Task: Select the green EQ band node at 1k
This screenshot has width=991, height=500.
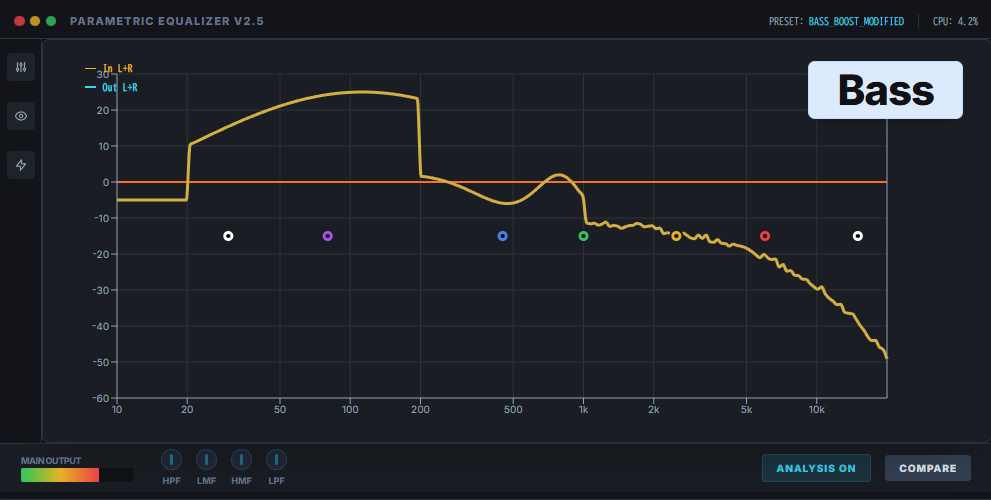Action: click(x=584, y=236)
